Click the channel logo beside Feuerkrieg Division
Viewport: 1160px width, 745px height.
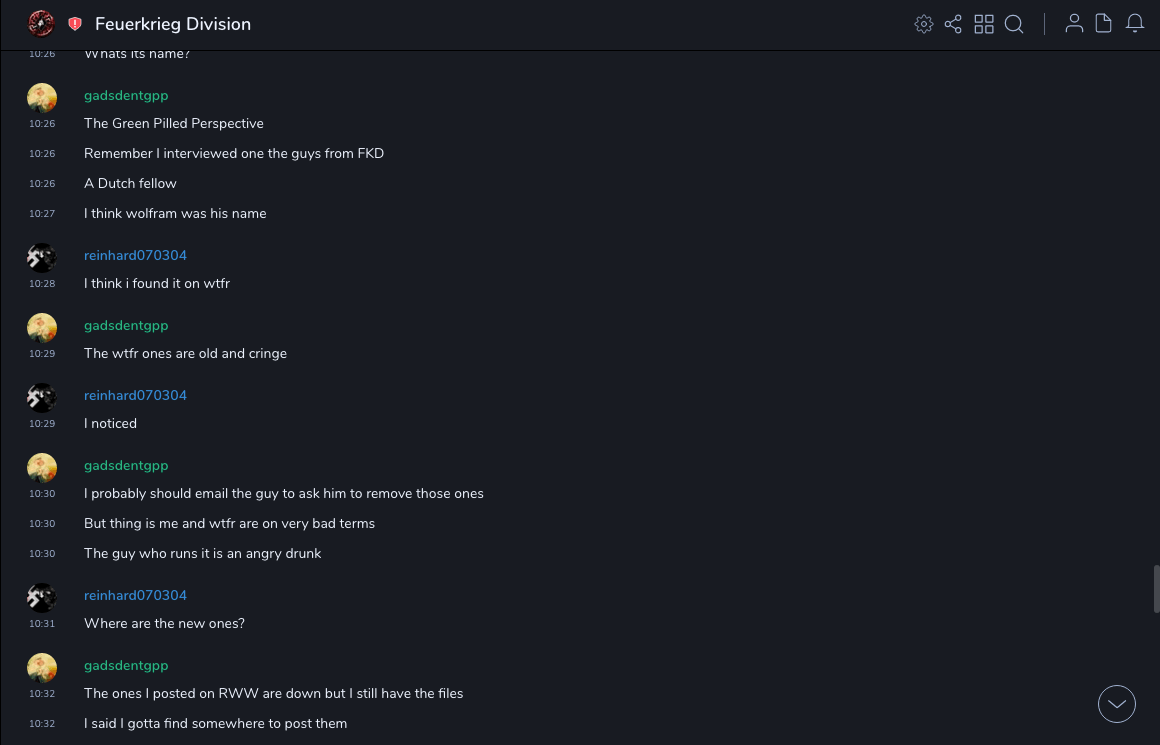[41, 23]
